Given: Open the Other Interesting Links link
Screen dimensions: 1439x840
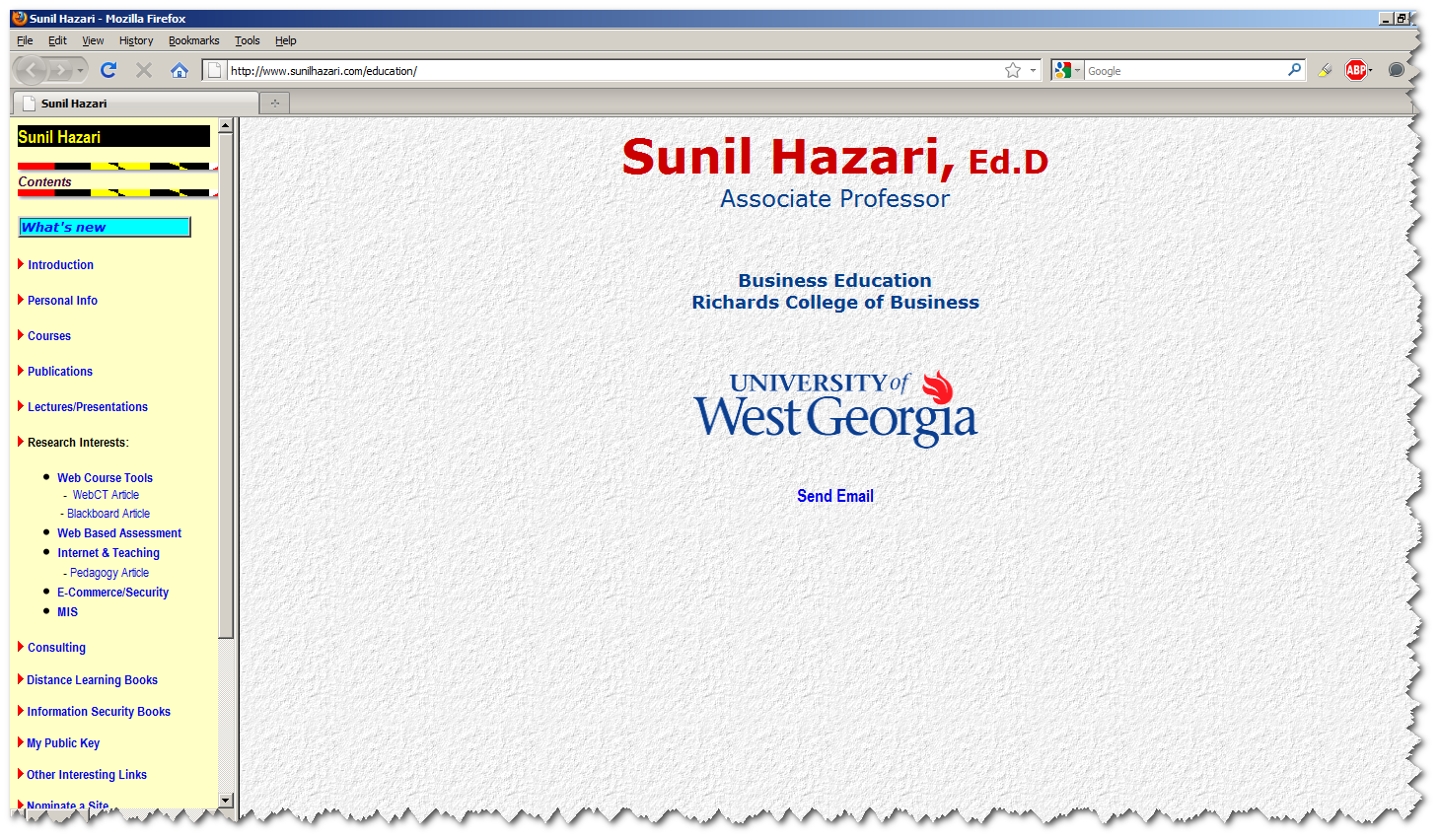Looking at the screenshot, I should [x=87, y=775].
